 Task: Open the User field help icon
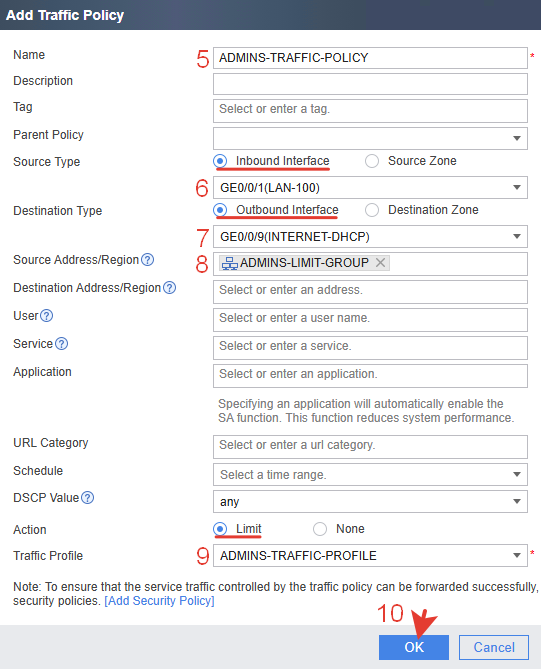click(47, 316)
